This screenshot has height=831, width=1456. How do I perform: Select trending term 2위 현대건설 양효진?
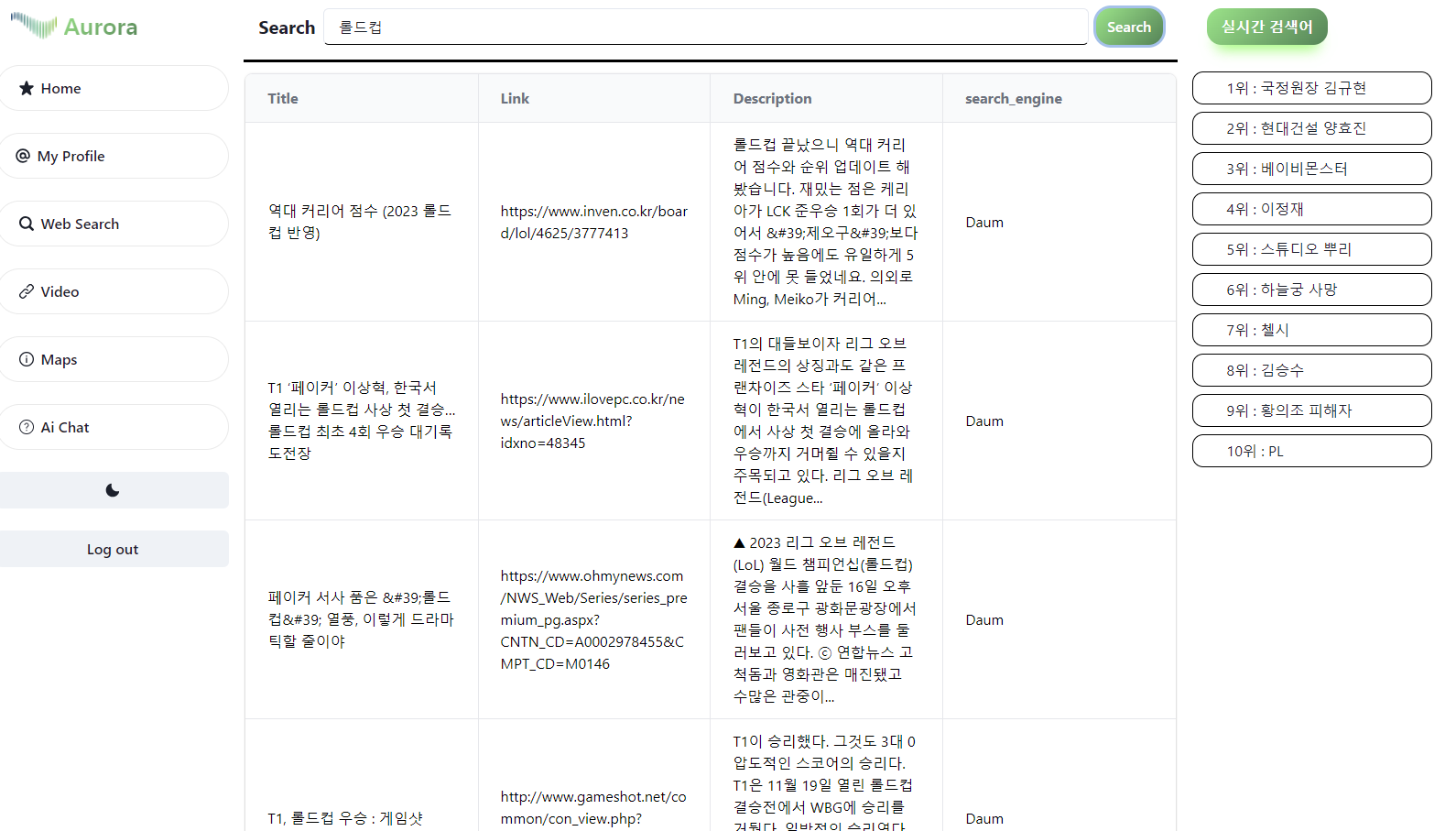pos(1311,128)
